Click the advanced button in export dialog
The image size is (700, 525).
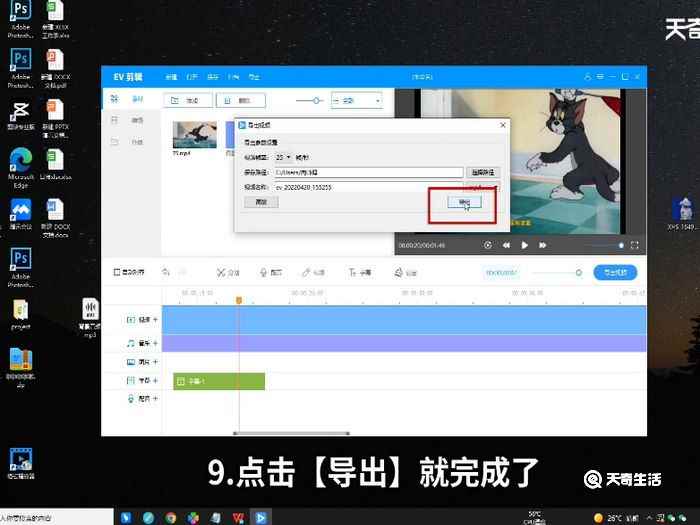coord(261,202)
